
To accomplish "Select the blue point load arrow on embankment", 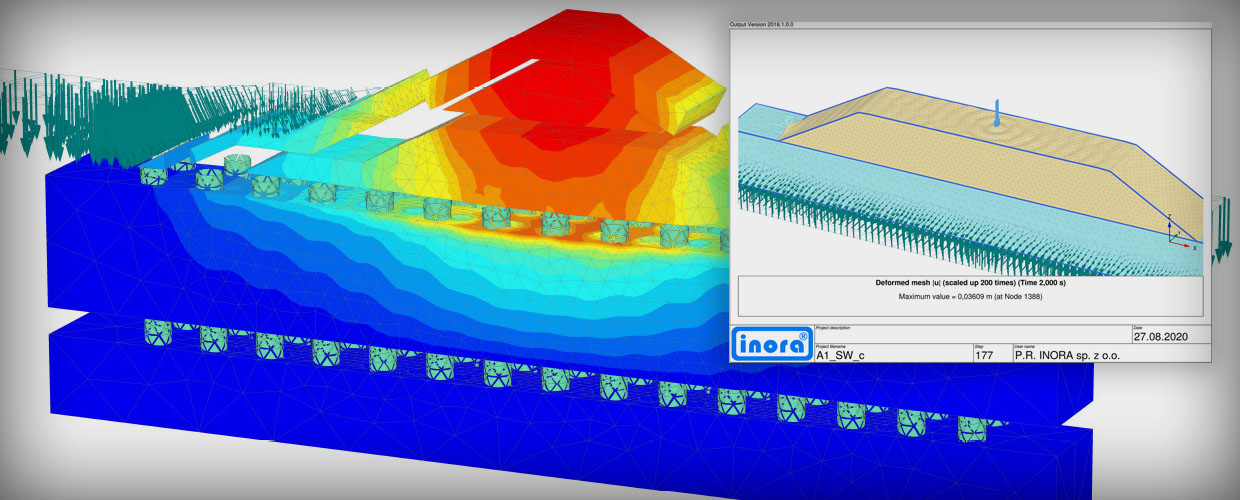I will pyautogui.click(x=996, y=114).
